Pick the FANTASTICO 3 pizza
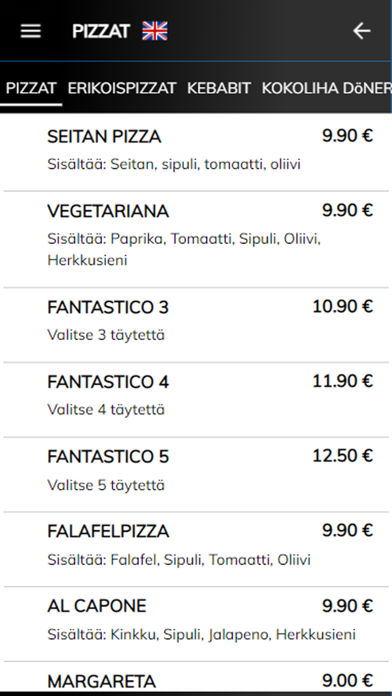 pyautogui.click(x=196, y=325)
